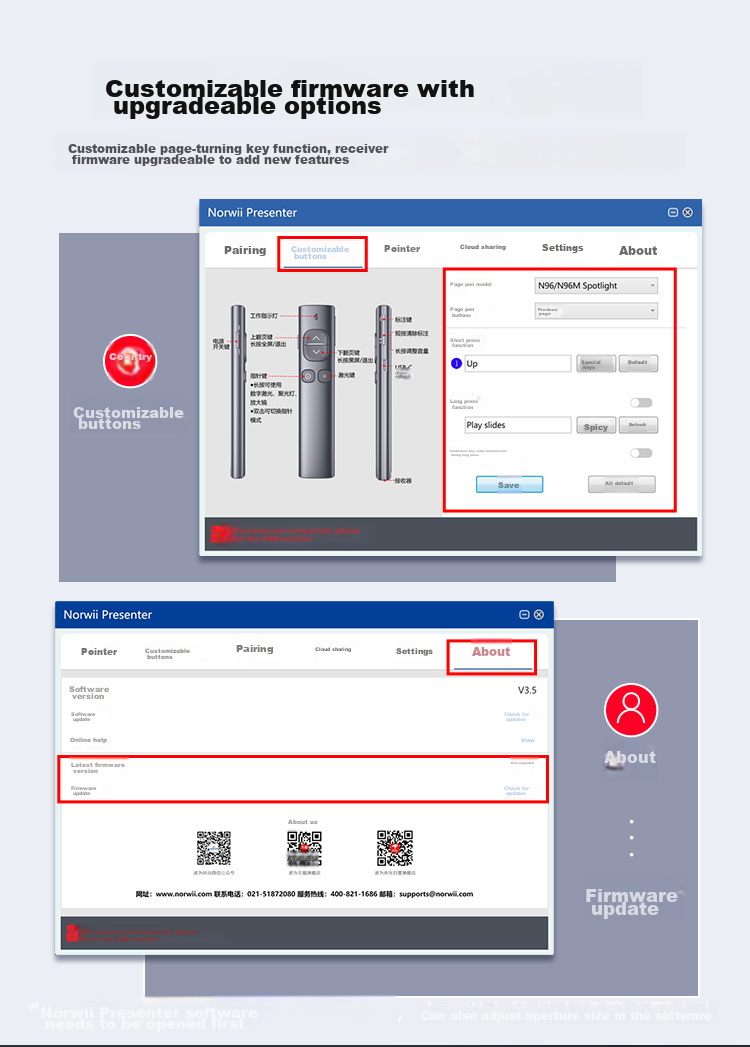Switch to Pairing tab in lower window
The width and height of the screenshot is (750, 1047).
[254, 649]
